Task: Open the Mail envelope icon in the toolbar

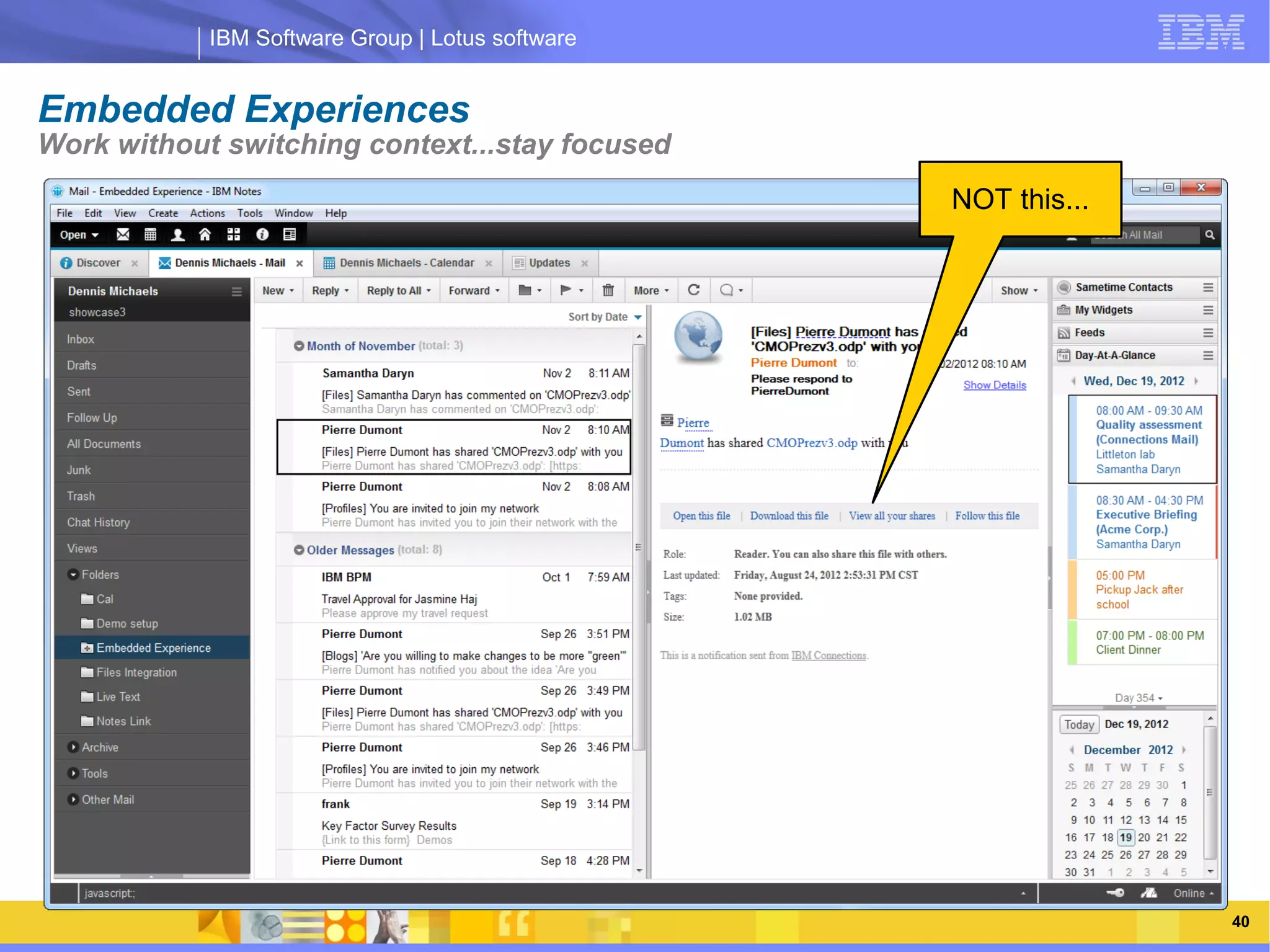Action: [x=123, y=234]
